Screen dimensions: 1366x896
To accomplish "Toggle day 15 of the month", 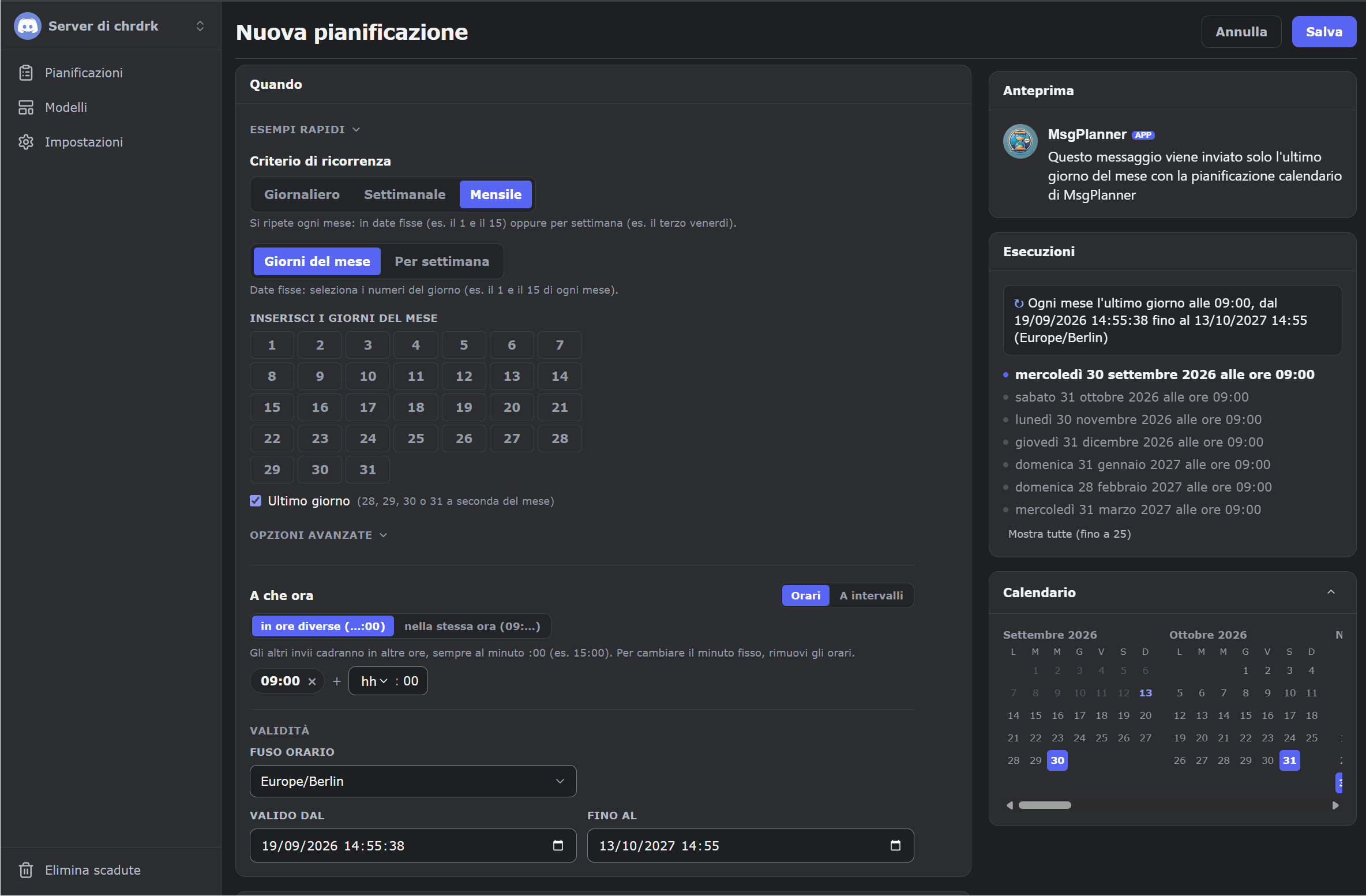I will click(x=272, y=407).
